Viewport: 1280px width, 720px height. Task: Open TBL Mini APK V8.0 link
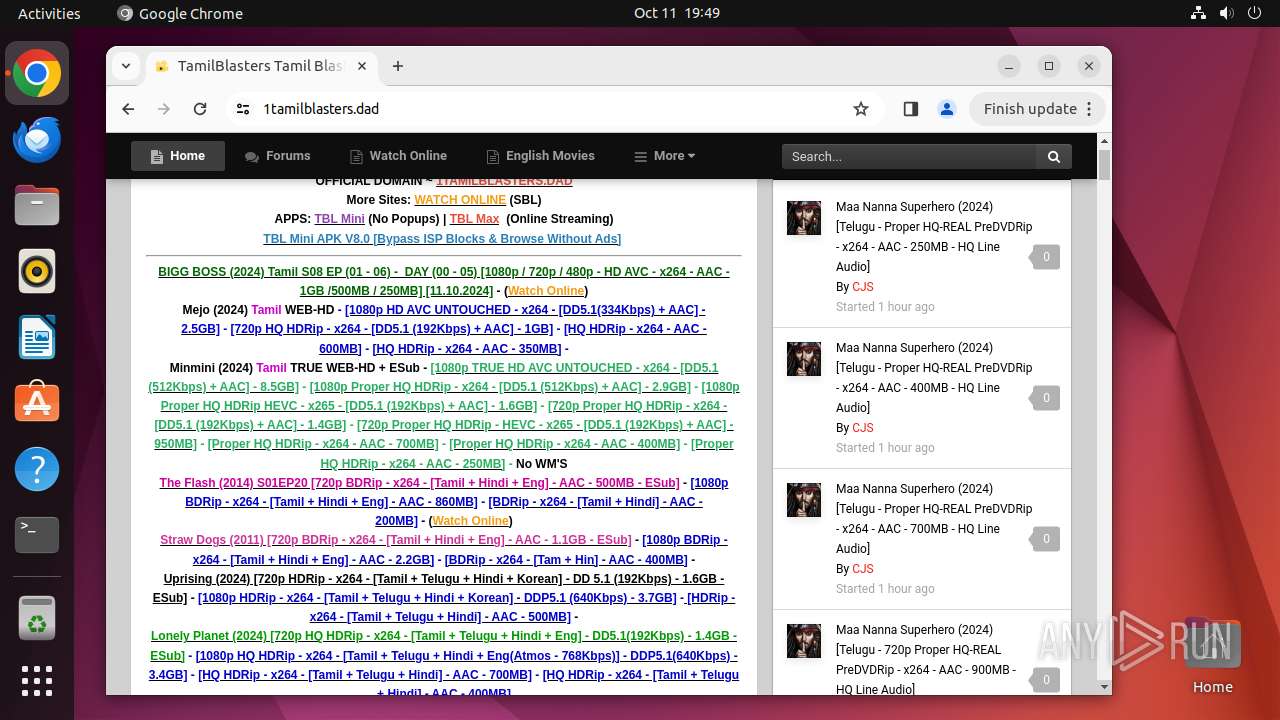pos(442,238)
